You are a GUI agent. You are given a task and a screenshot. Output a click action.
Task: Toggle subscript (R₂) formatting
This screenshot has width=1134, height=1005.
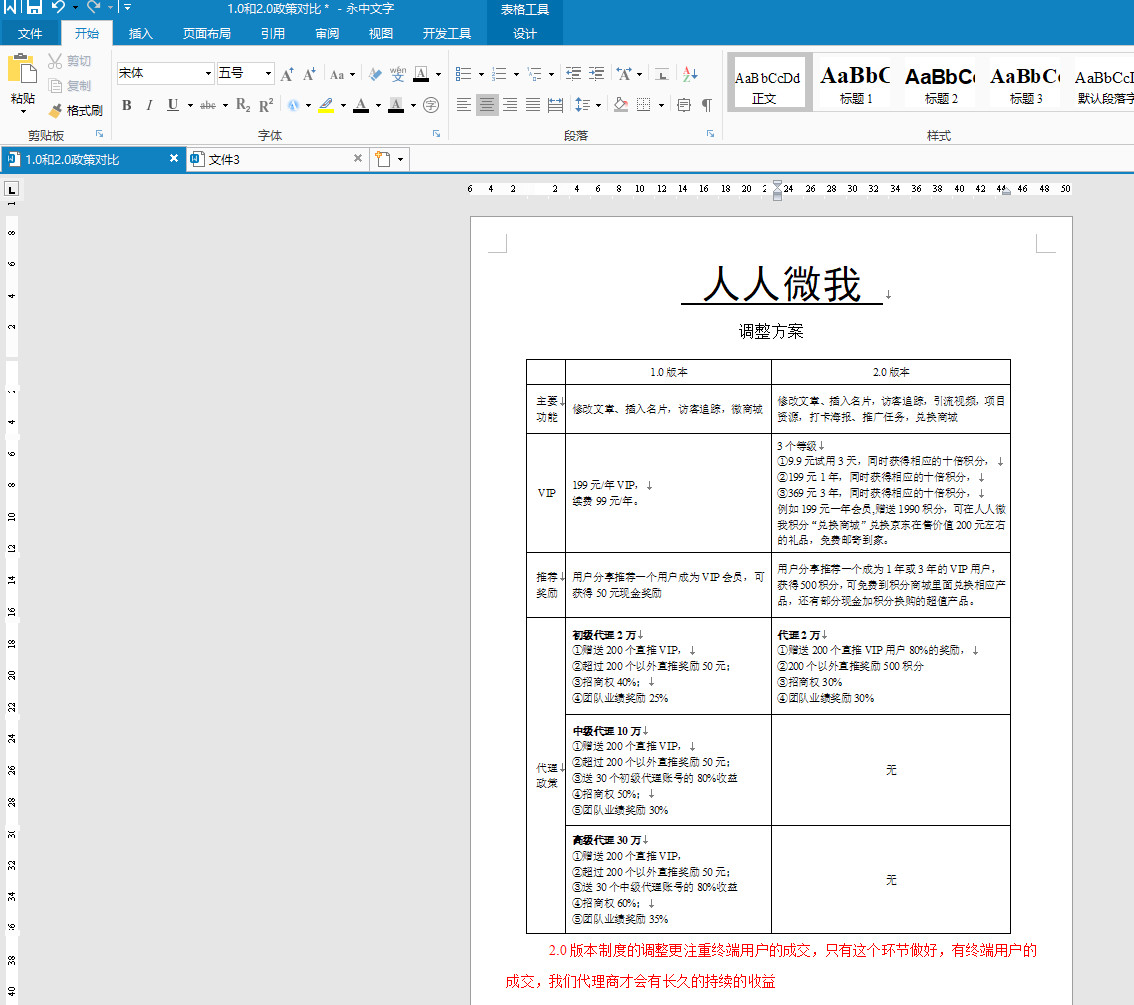click(243, 106)
